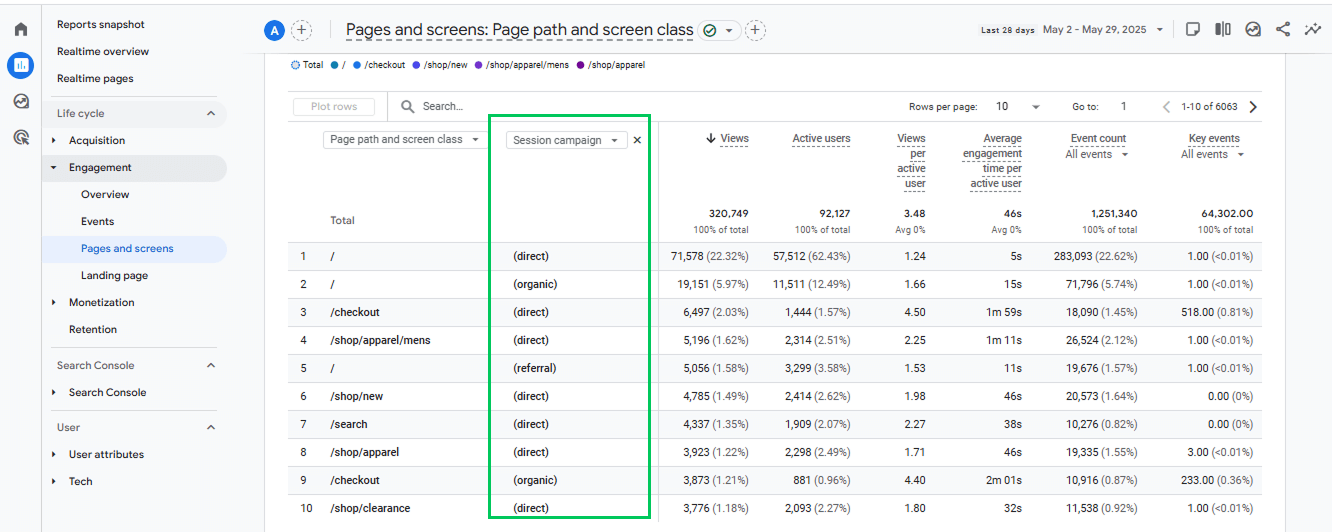
Task: Click the Share this report icon
Action: 1283,30
